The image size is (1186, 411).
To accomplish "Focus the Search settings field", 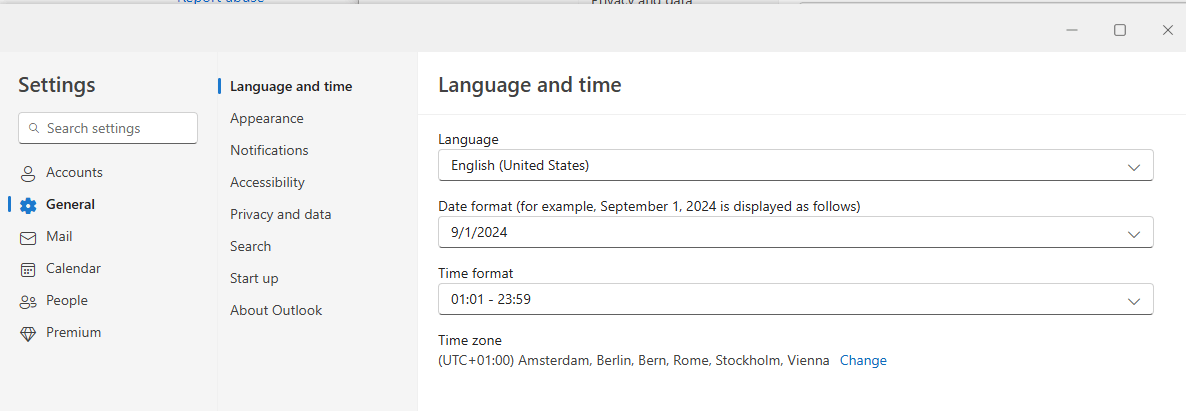I will tap(115, 128).
